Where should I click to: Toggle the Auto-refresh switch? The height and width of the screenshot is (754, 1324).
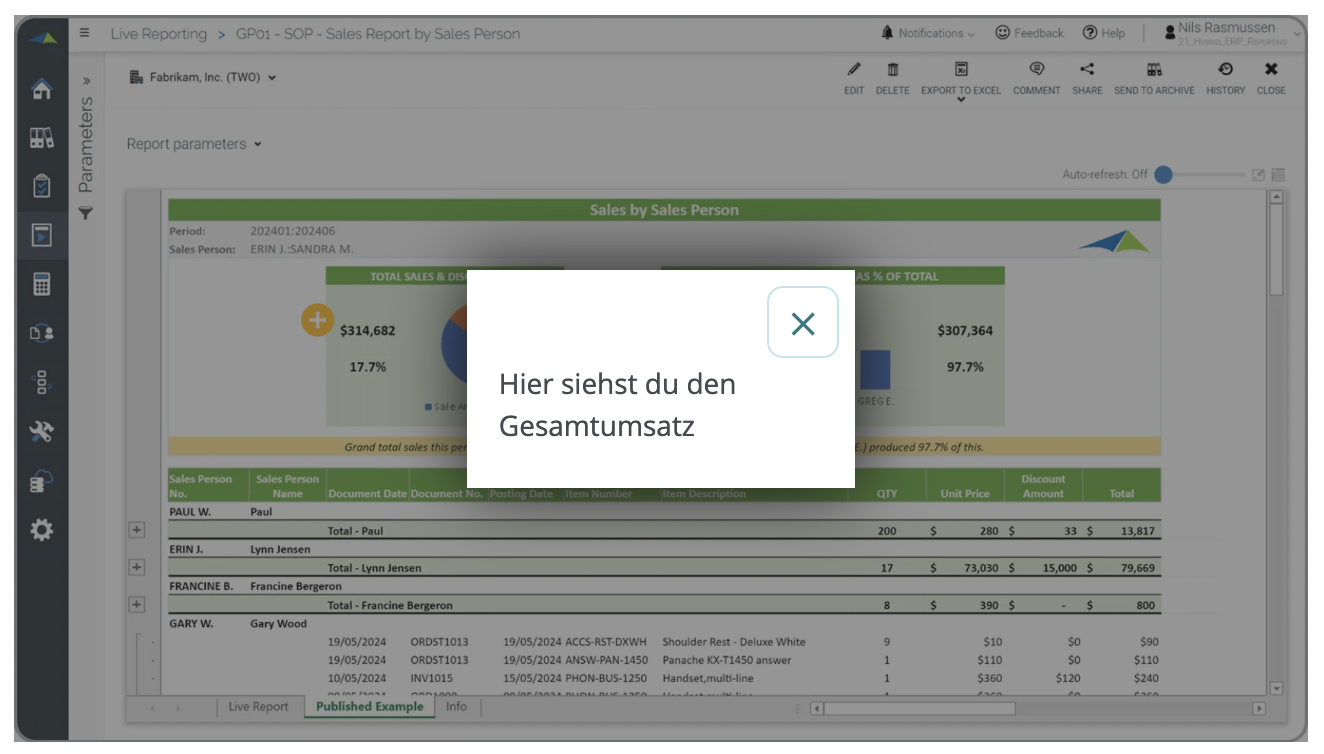(1163, 175)
